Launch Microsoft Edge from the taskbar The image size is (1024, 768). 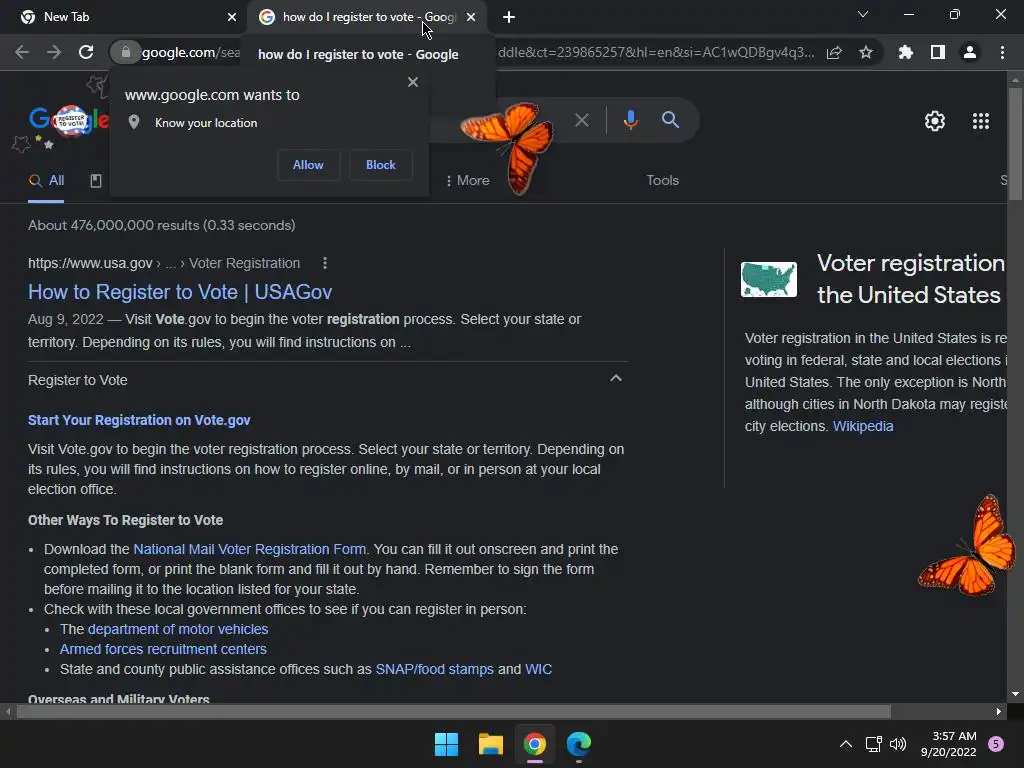[x=579, y=744]
